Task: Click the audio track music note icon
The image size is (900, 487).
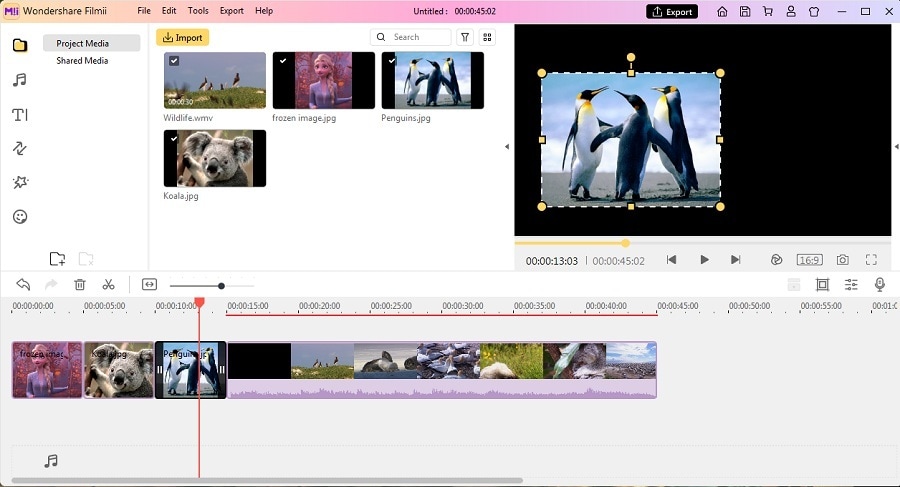Action: point(51,461)
